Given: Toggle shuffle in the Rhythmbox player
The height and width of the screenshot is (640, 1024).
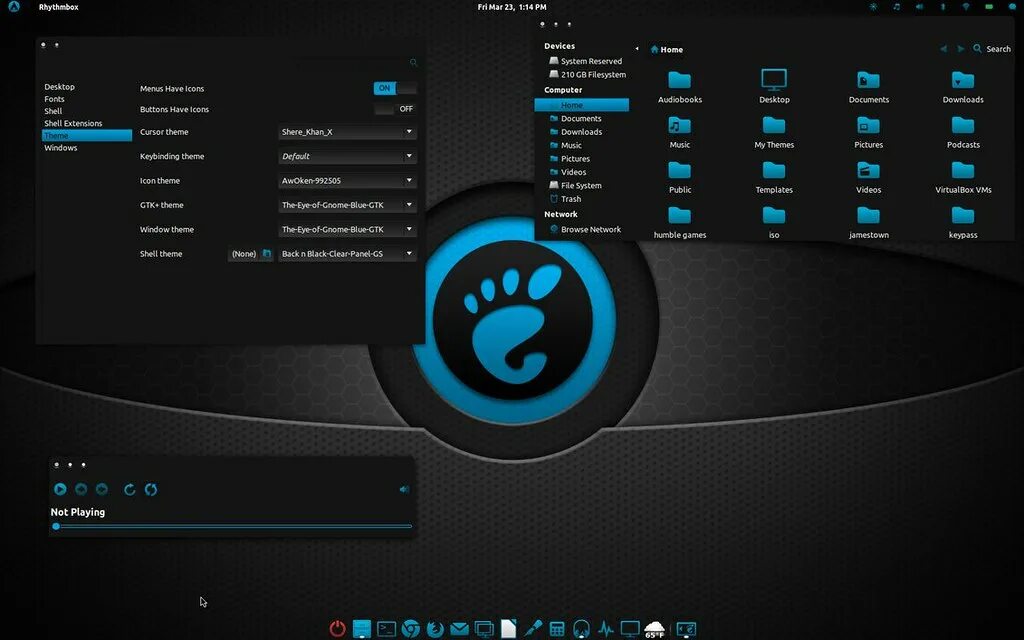Looking at the screenshot, I should [x=151, y=489].
